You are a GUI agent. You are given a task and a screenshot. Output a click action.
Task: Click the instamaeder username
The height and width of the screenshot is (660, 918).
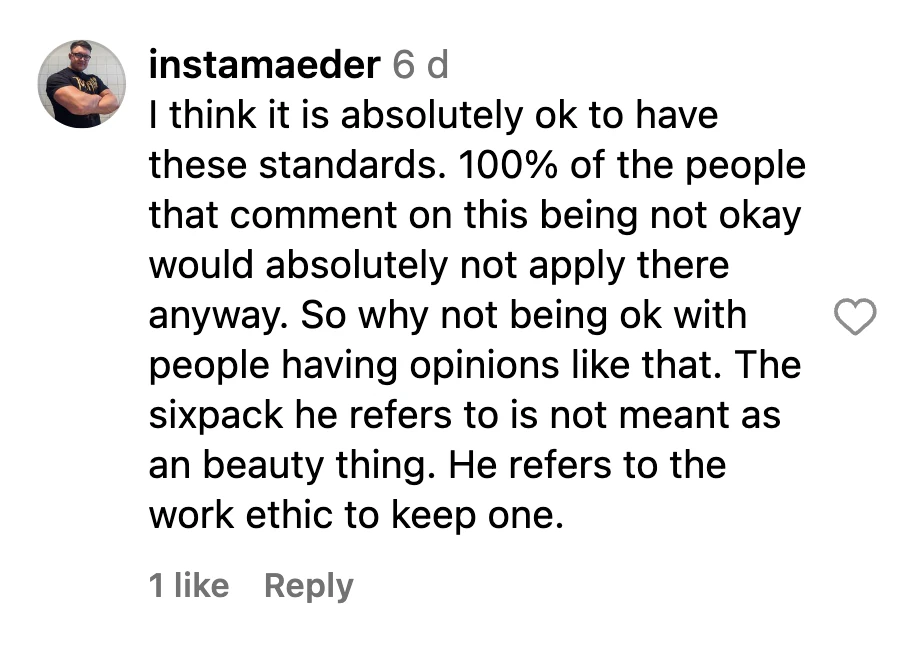point(264,66)
